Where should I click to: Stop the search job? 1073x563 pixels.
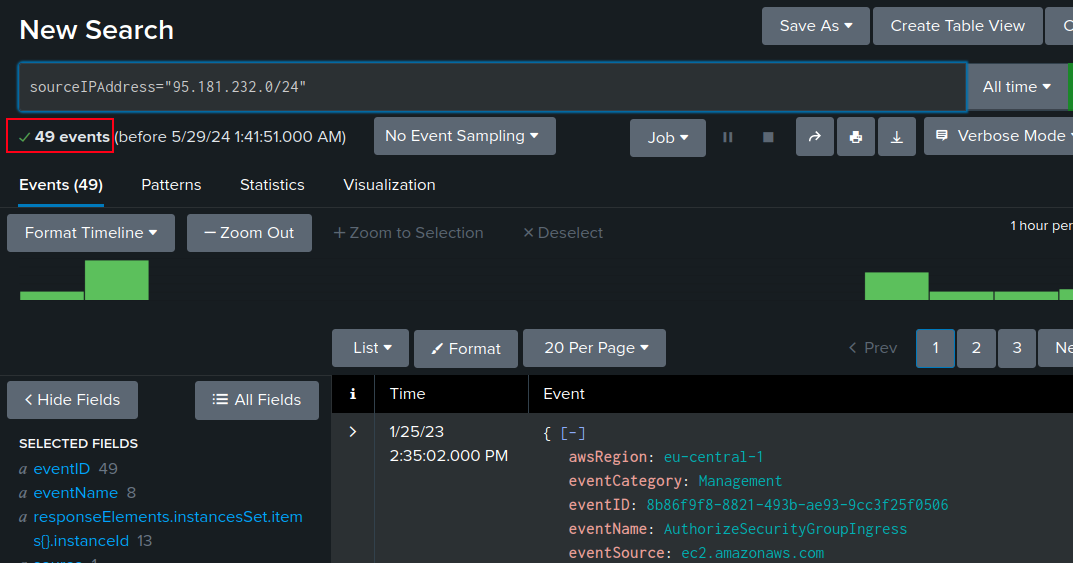coord(768,137)
